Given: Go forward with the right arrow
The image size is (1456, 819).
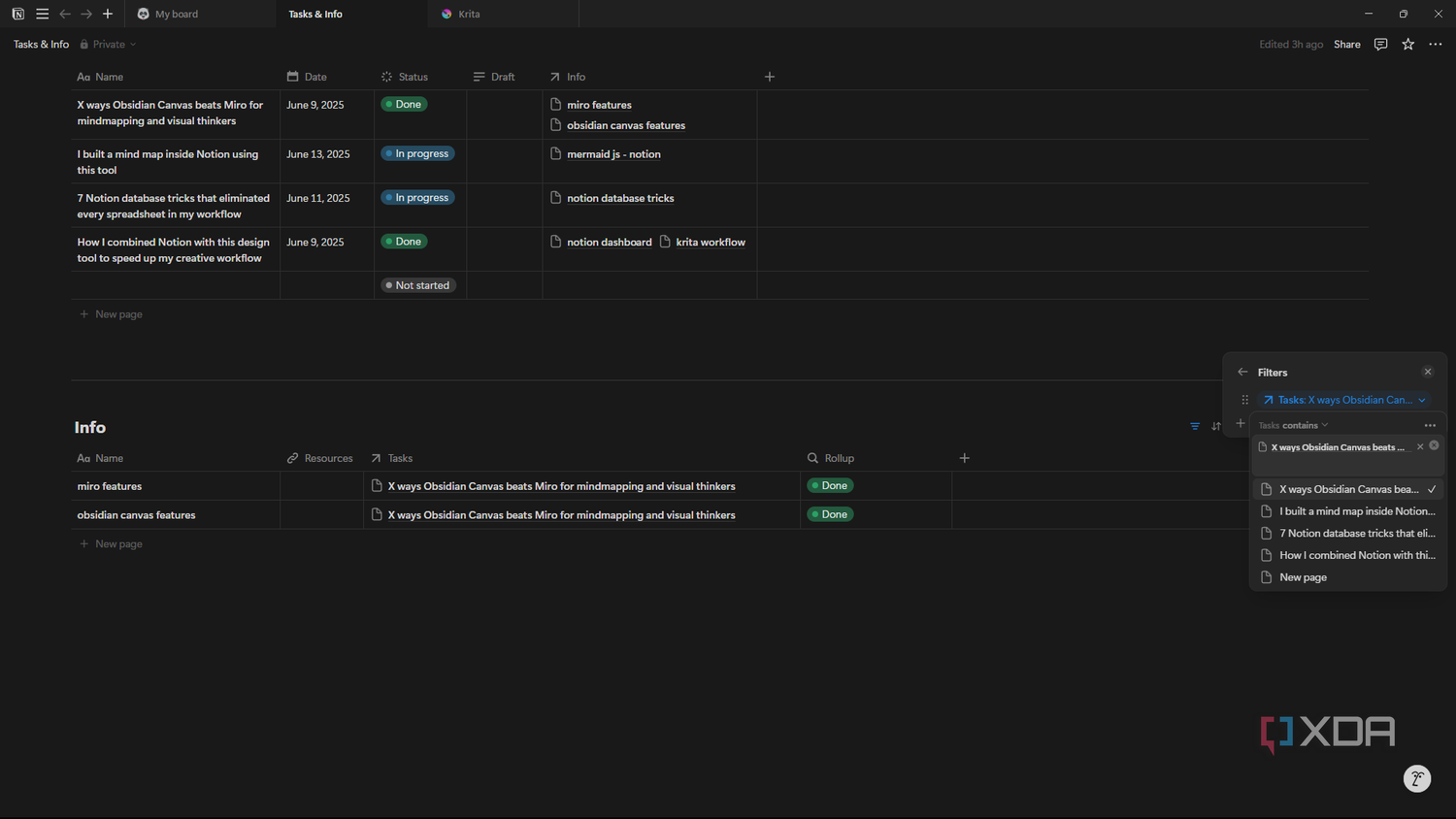Looking at the screenshot, I should [86, 14].
